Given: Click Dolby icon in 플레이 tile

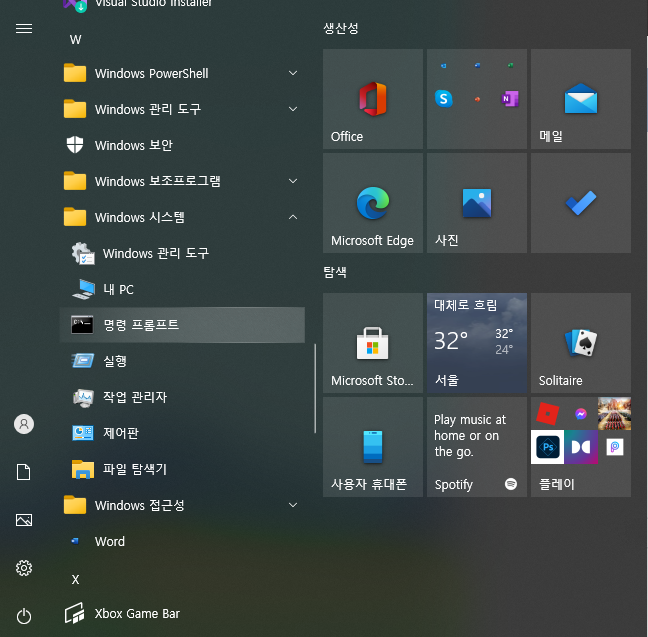Looking at the screenshot, I should (581, 447).
